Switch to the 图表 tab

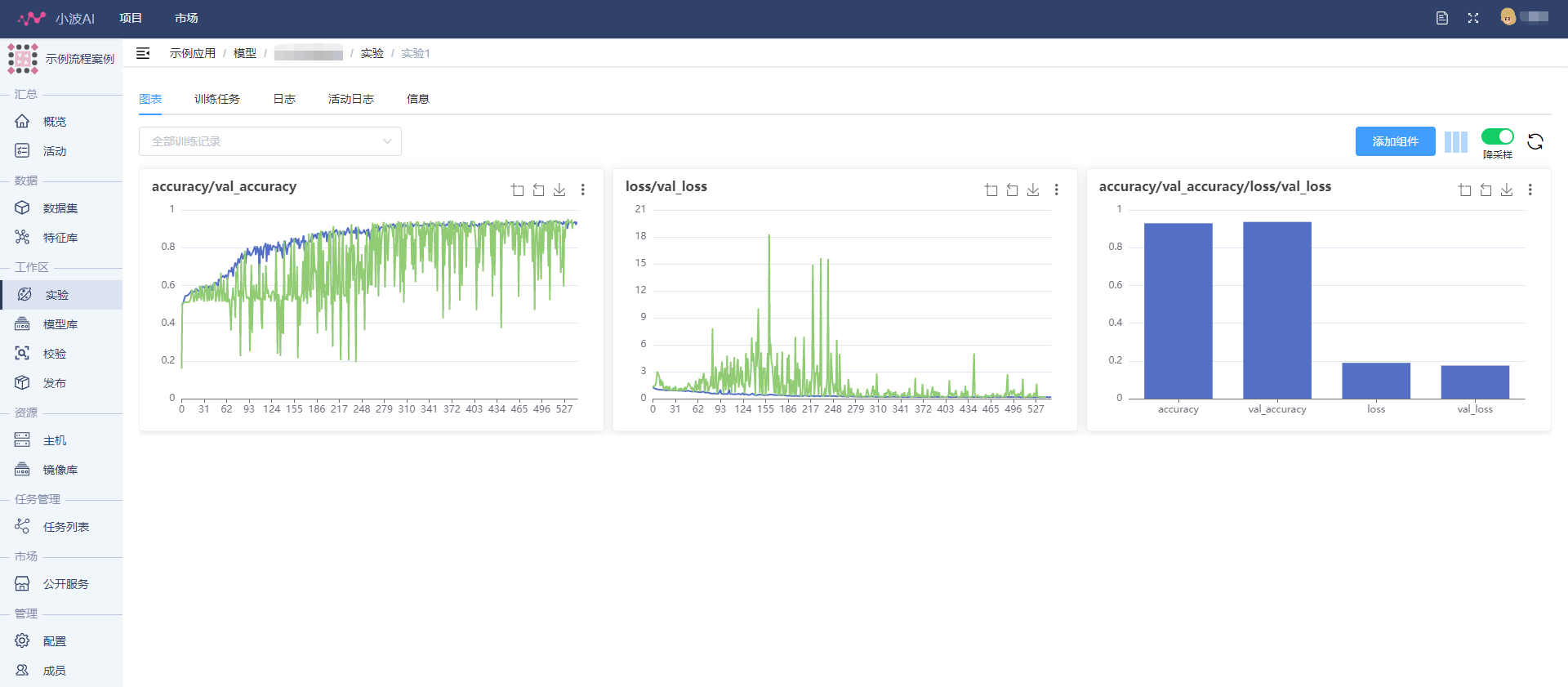[x=150, y=99]
